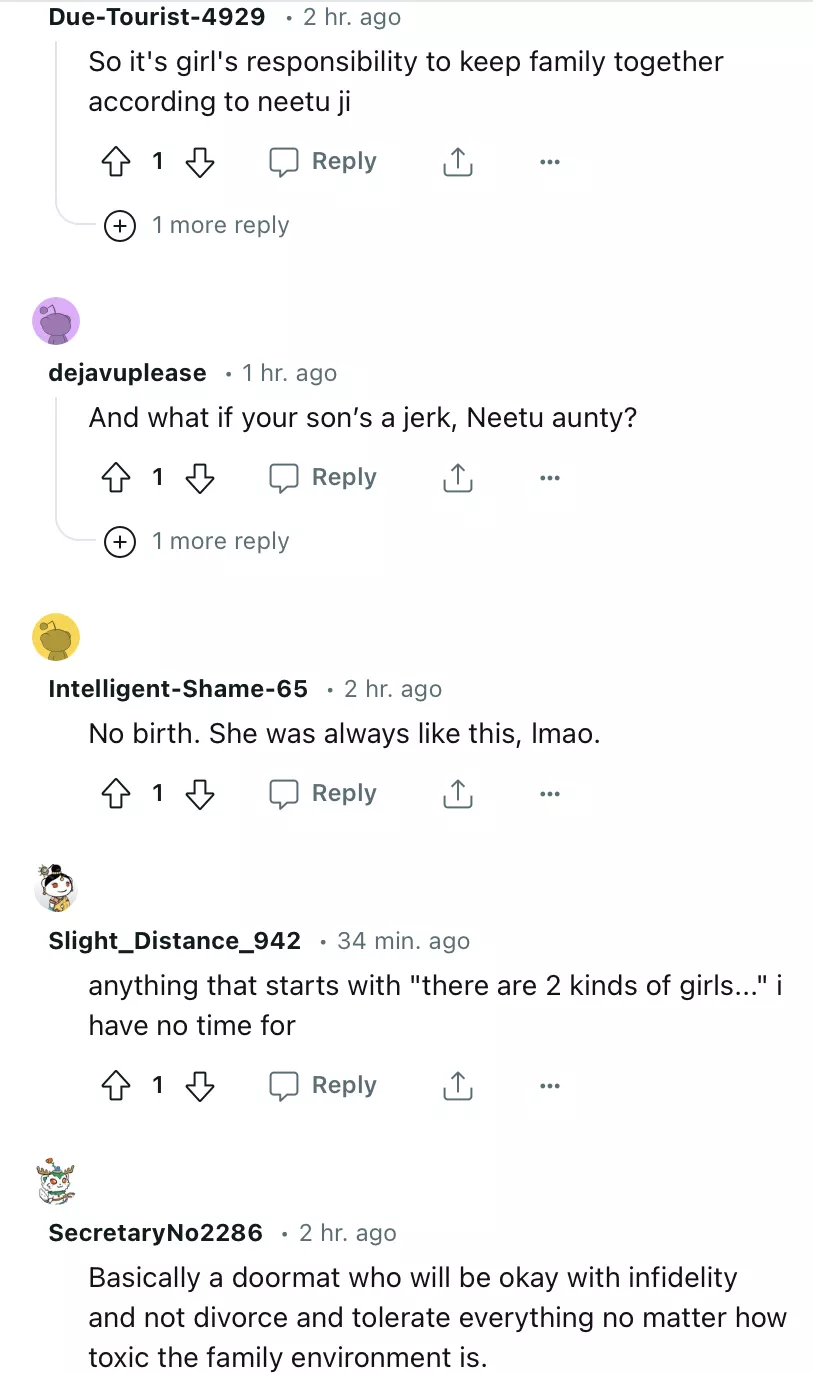Open SecretaryNo2286's profile link
Screen dimensions: 813x1373
[x=155, y=1233]
